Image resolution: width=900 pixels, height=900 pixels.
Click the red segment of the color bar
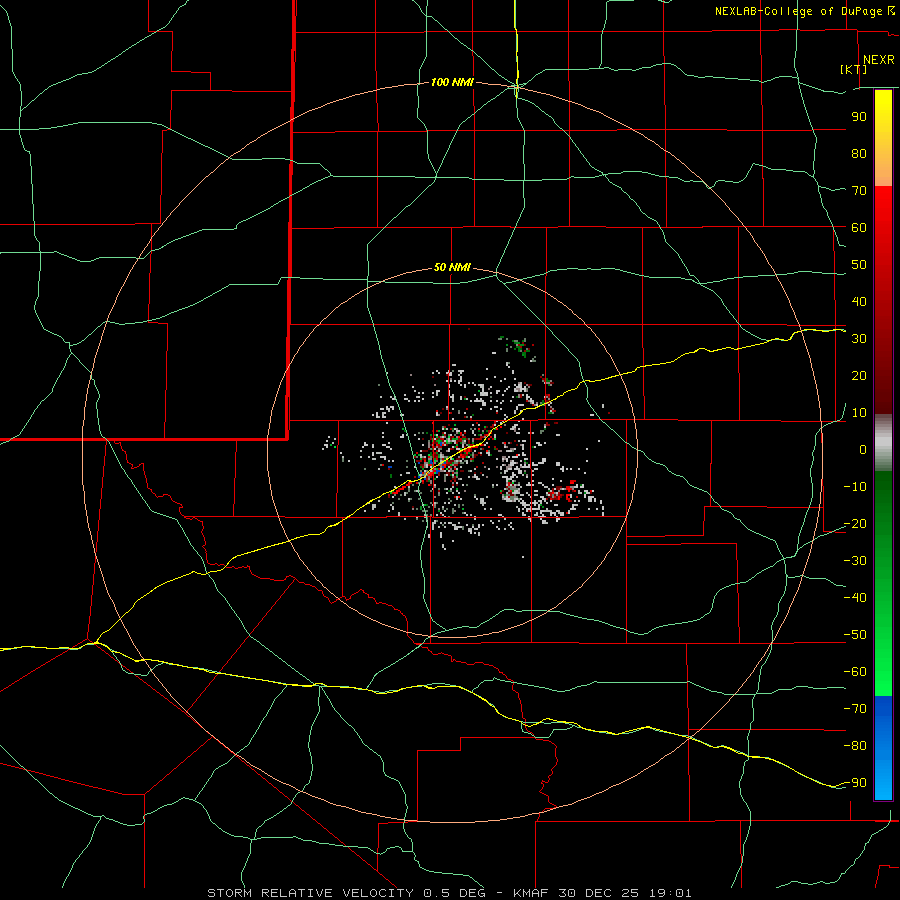883,300
